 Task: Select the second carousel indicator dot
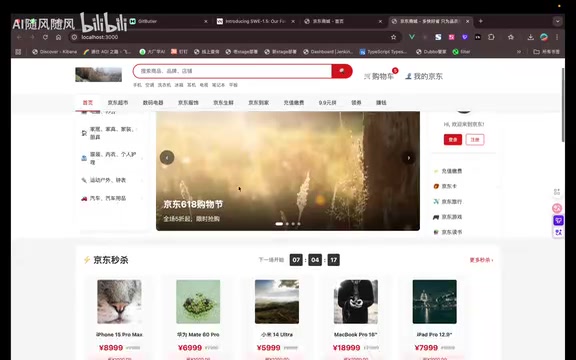coord(287,223)
